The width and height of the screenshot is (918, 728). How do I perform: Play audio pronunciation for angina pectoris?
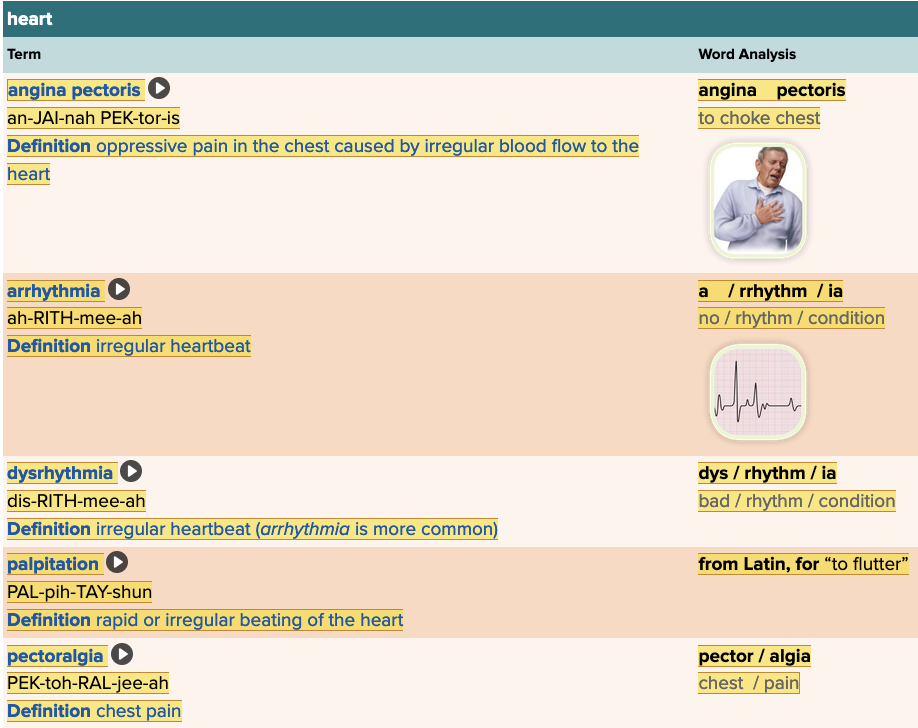pyautogui.click(x=159, y=89)
